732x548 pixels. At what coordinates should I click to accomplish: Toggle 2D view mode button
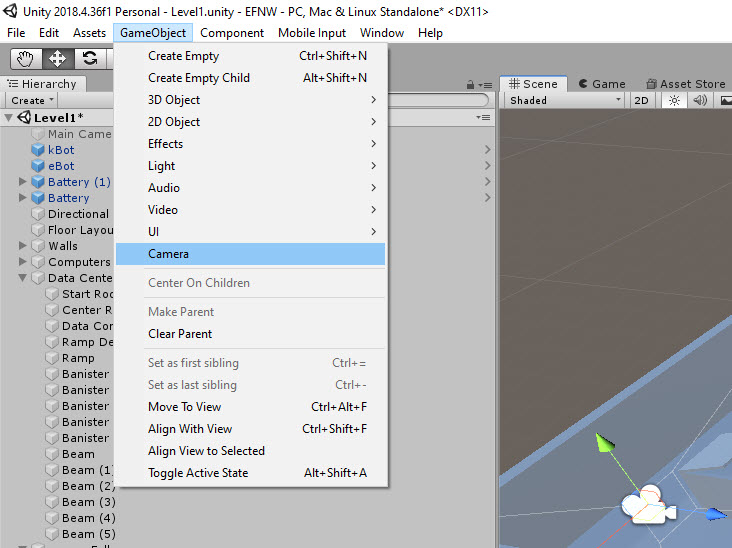point(642,100)
